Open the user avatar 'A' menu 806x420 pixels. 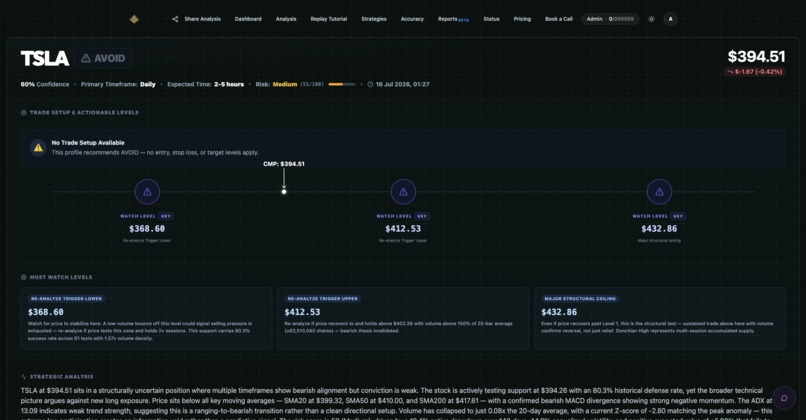coord(670,19)
